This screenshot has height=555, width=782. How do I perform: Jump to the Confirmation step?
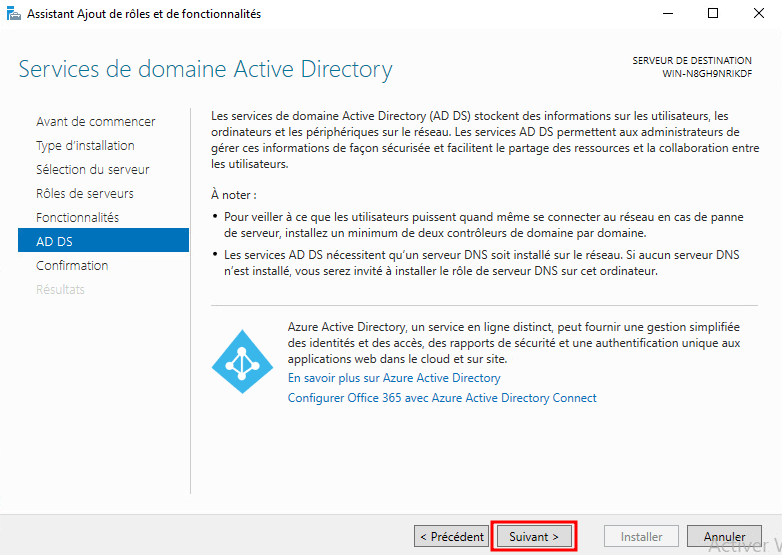(72, 265)
